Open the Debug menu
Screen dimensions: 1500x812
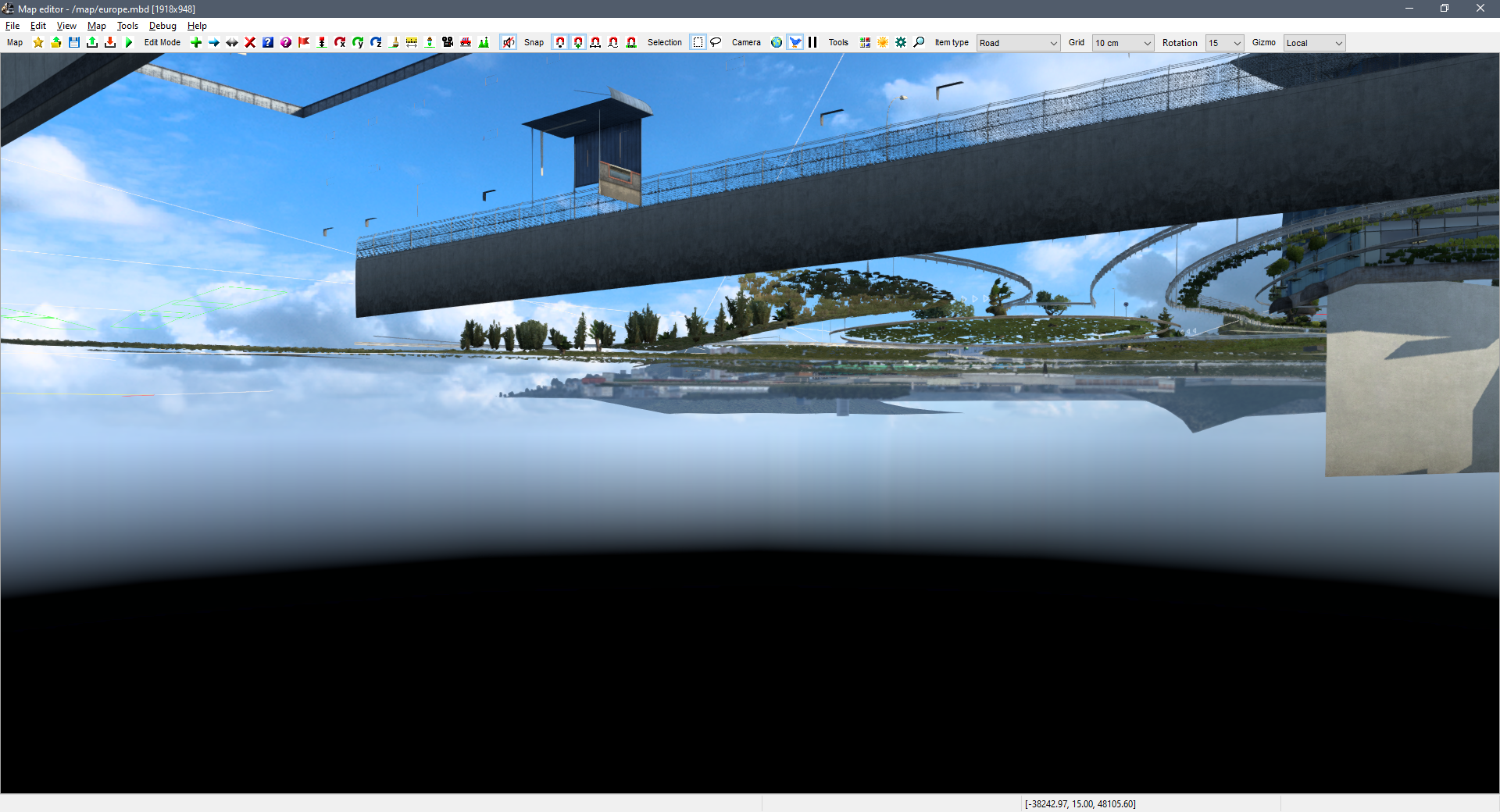[x=162, y=26]
